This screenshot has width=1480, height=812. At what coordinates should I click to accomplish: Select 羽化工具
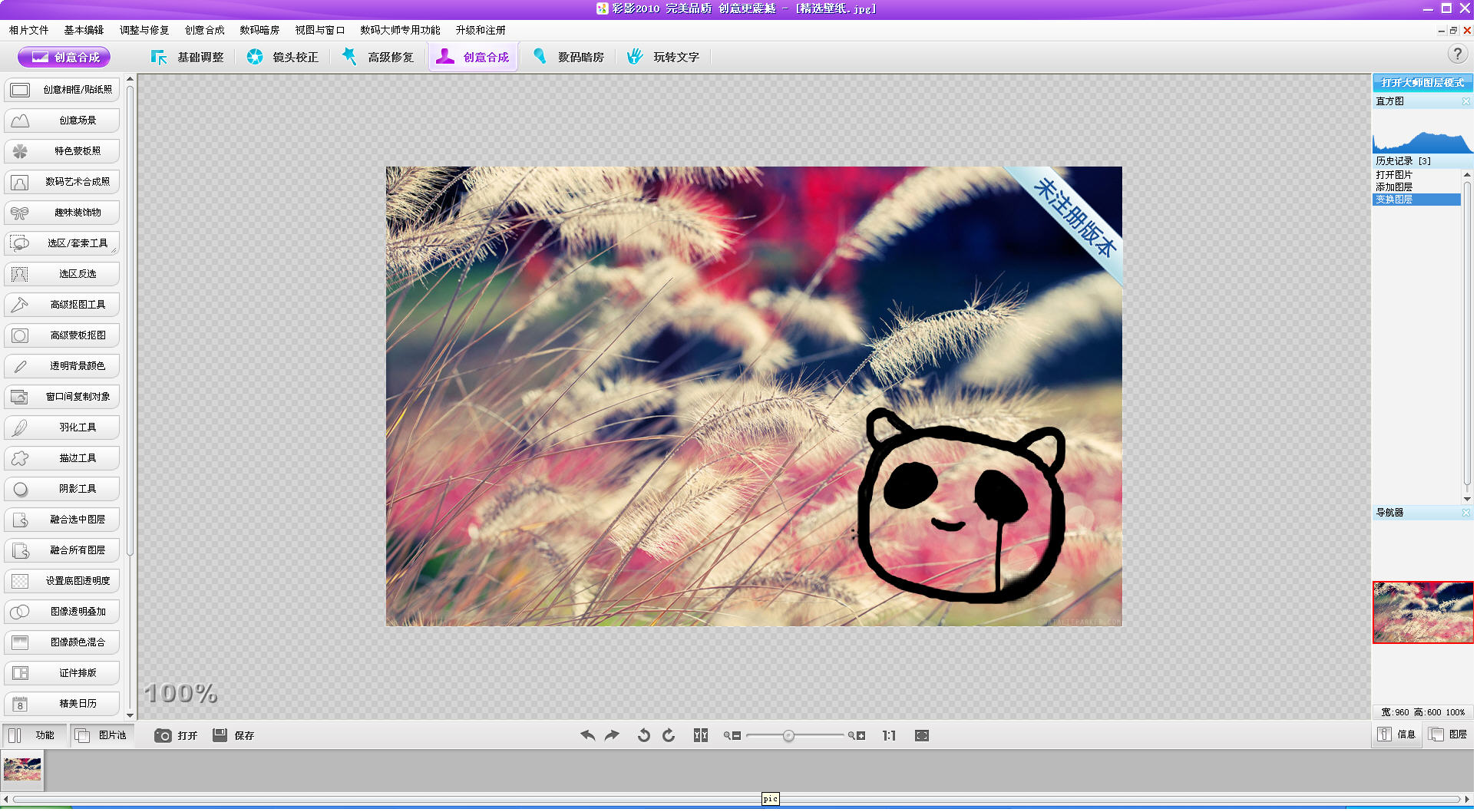click(62, 427)
